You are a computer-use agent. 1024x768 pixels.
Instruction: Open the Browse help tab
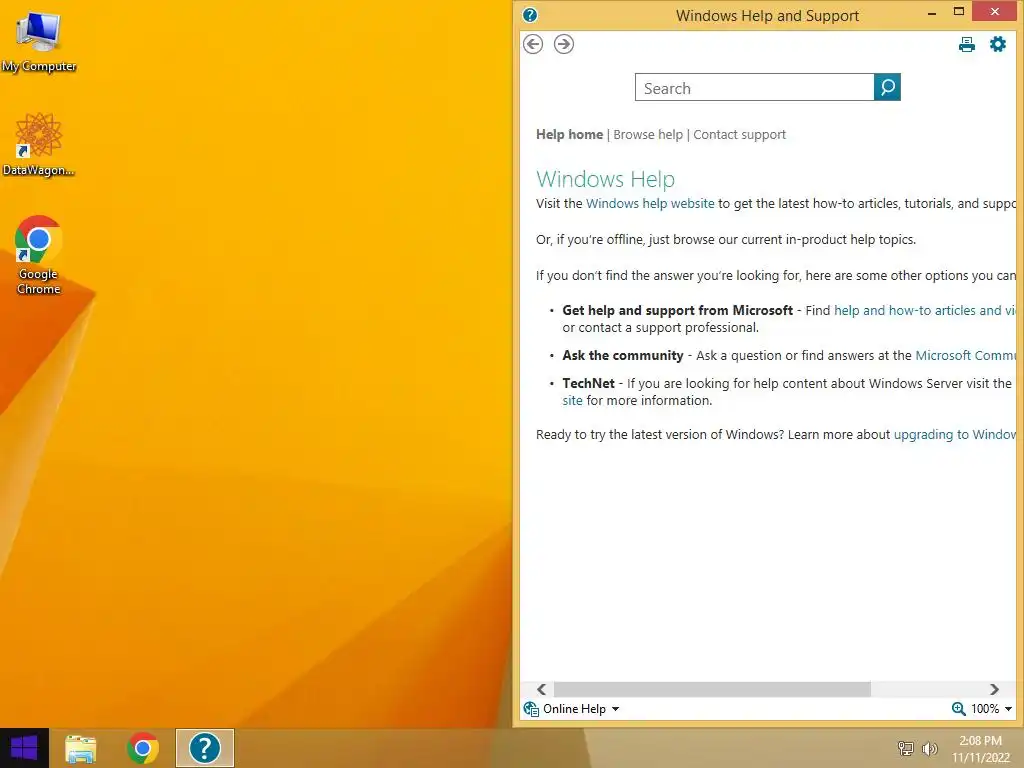click(648, 135)
